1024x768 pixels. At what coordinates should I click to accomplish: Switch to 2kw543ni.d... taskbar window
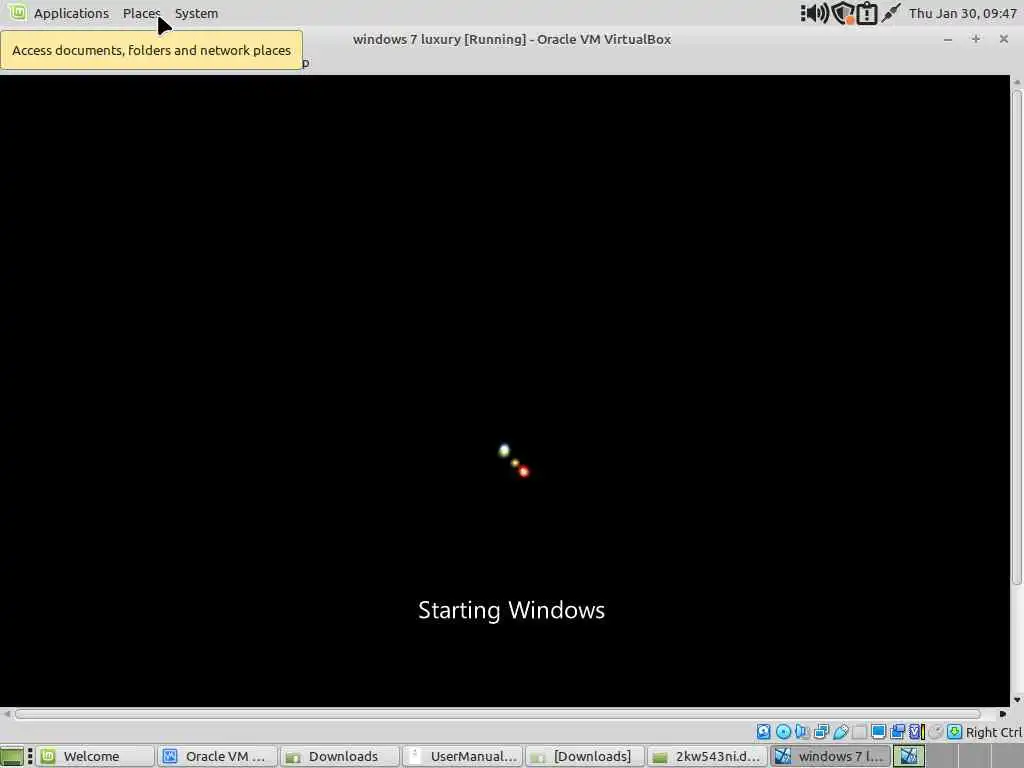coord(708,756)
